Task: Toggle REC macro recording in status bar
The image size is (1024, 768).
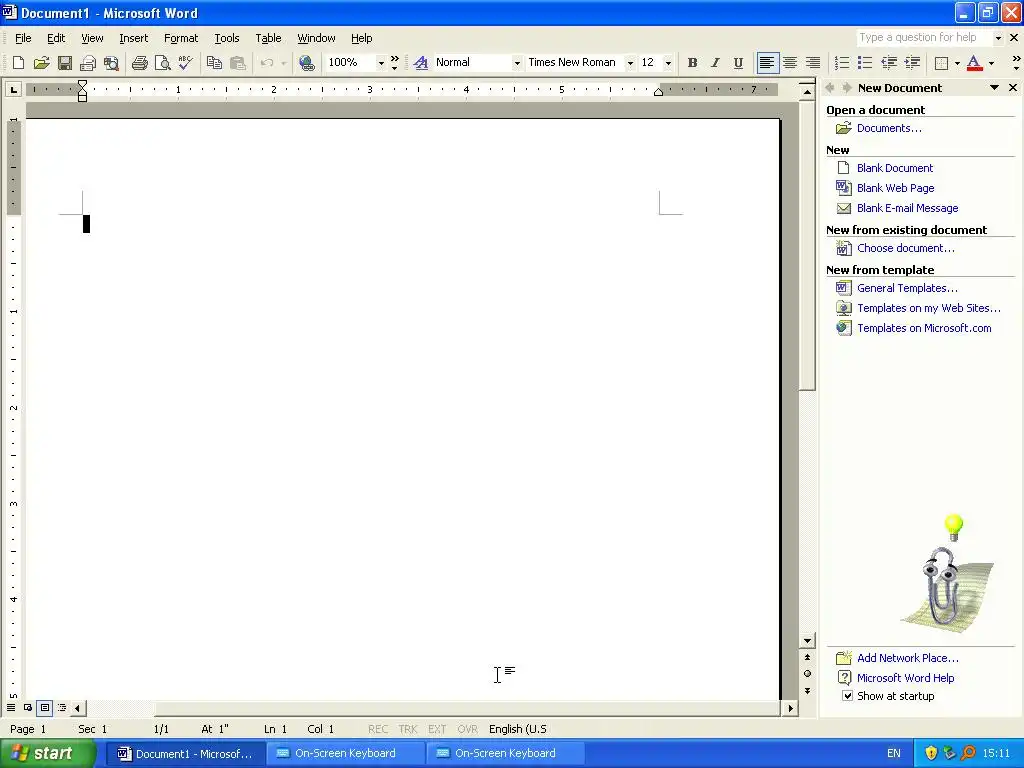Action: coord(377,729)
